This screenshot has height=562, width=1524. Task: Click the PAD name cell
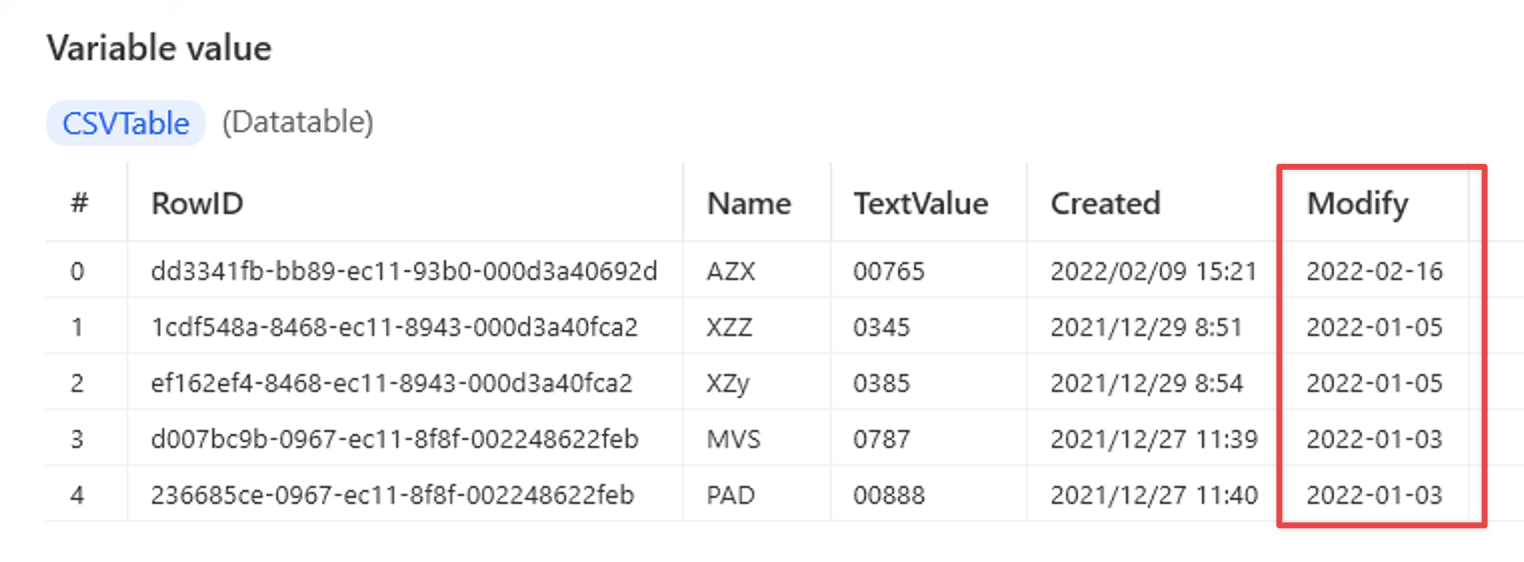(x=732, y=494)
